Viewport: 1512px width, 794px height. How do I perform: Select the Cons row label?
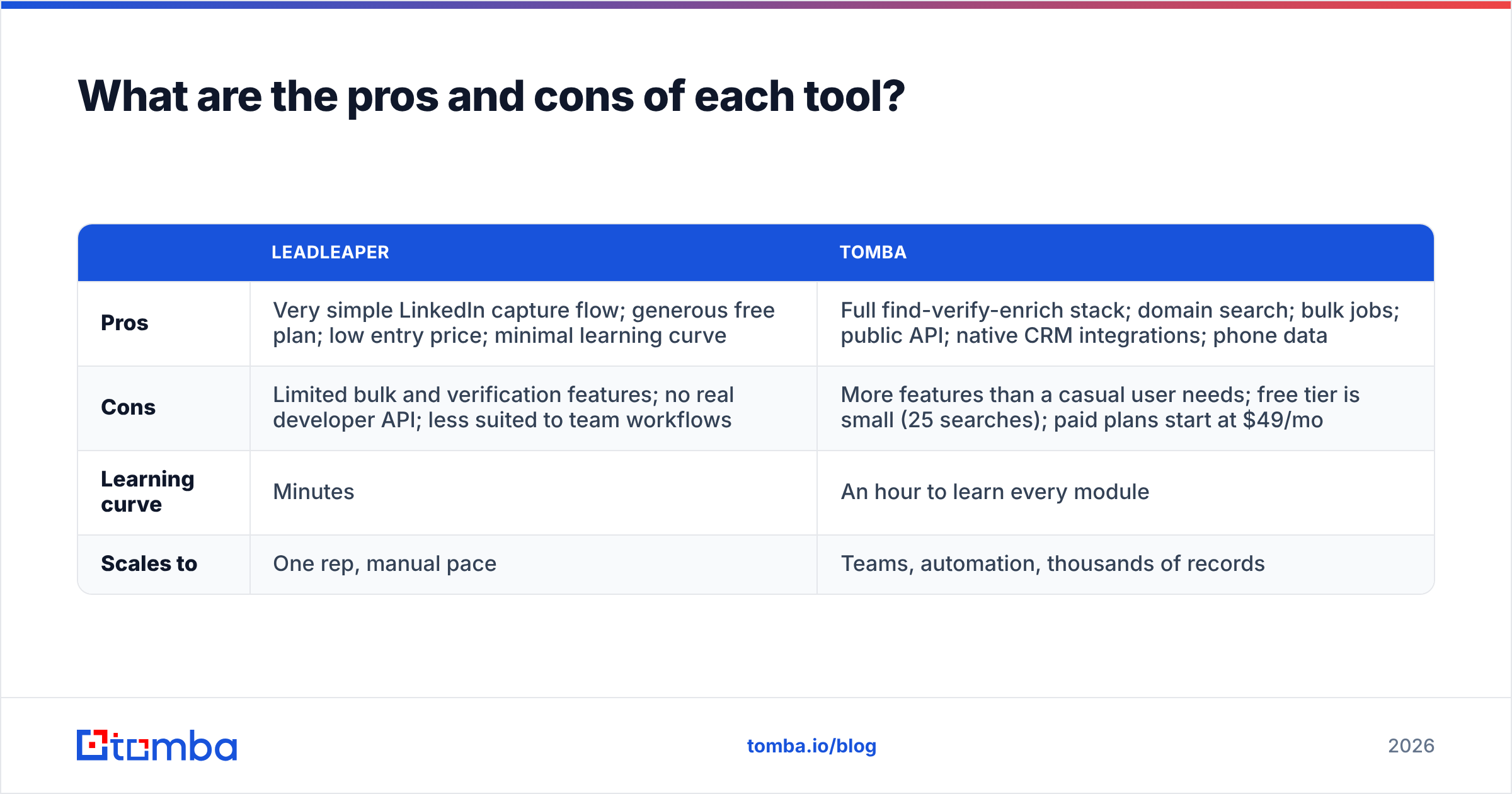[129, 407]
